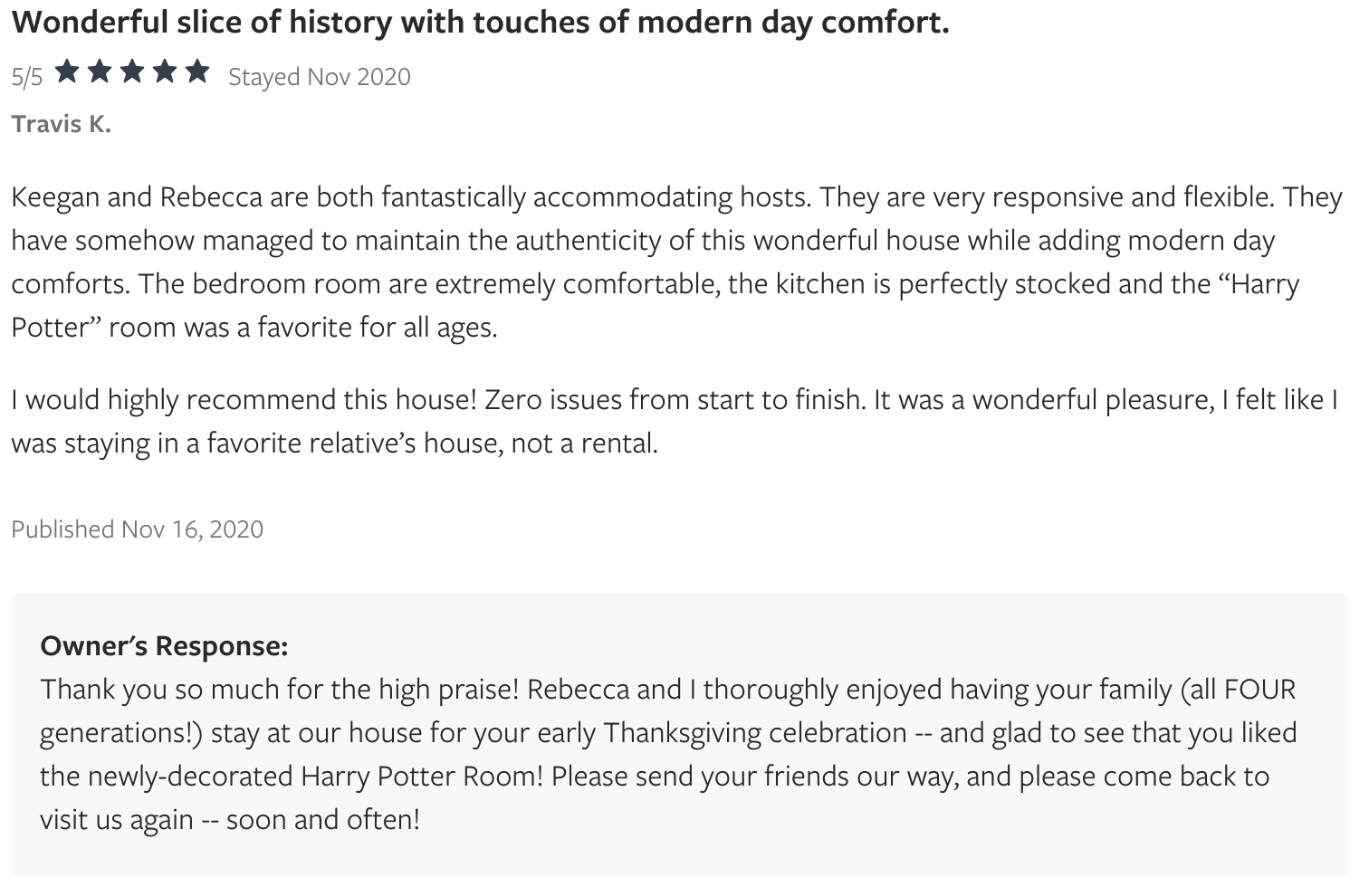Click the second rating star

click(x=100, y=71)
